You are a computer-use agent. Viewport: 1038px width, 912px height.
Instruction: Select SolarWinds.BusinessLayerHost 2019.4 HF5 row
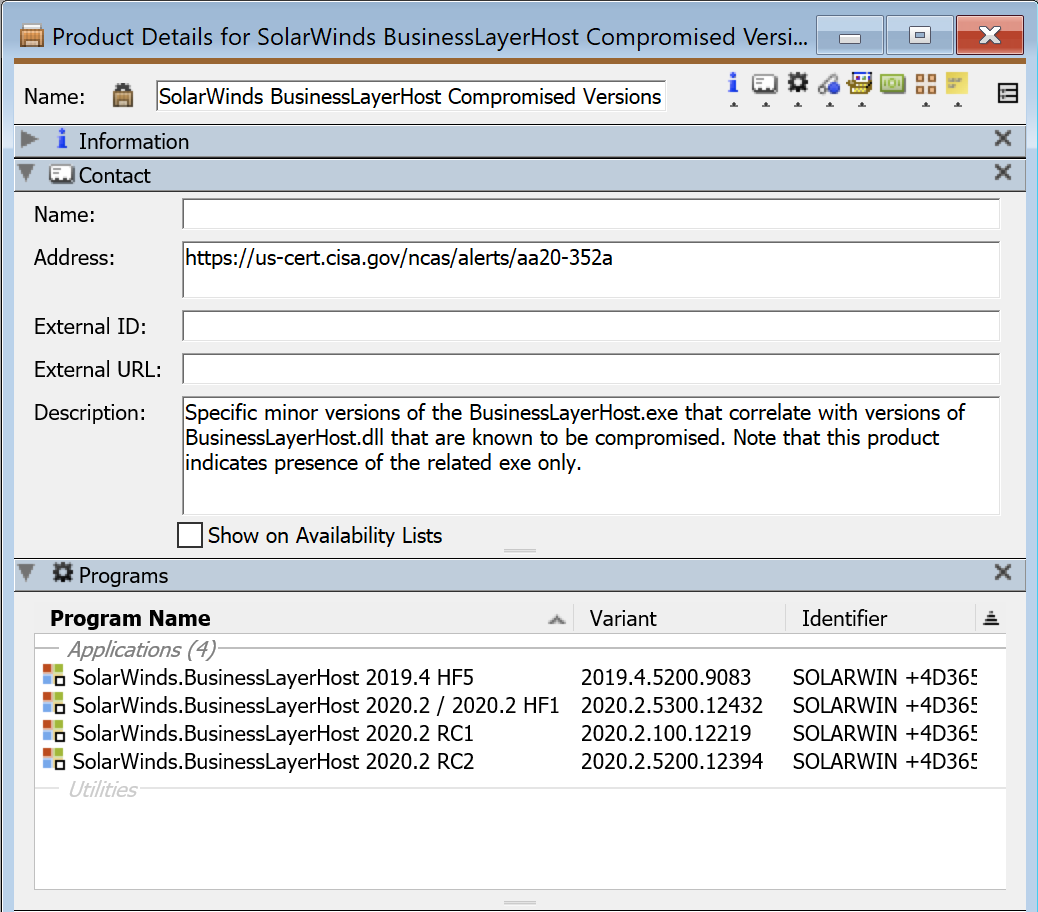(x=520, y=677)
